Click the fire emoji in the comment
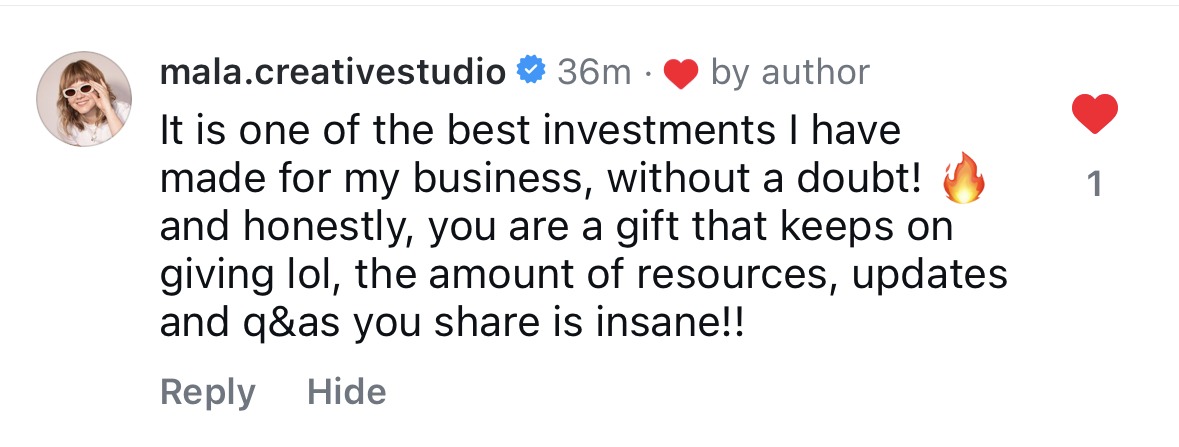This screenshot has height=447, width=1179. click(x=963, y=181)
